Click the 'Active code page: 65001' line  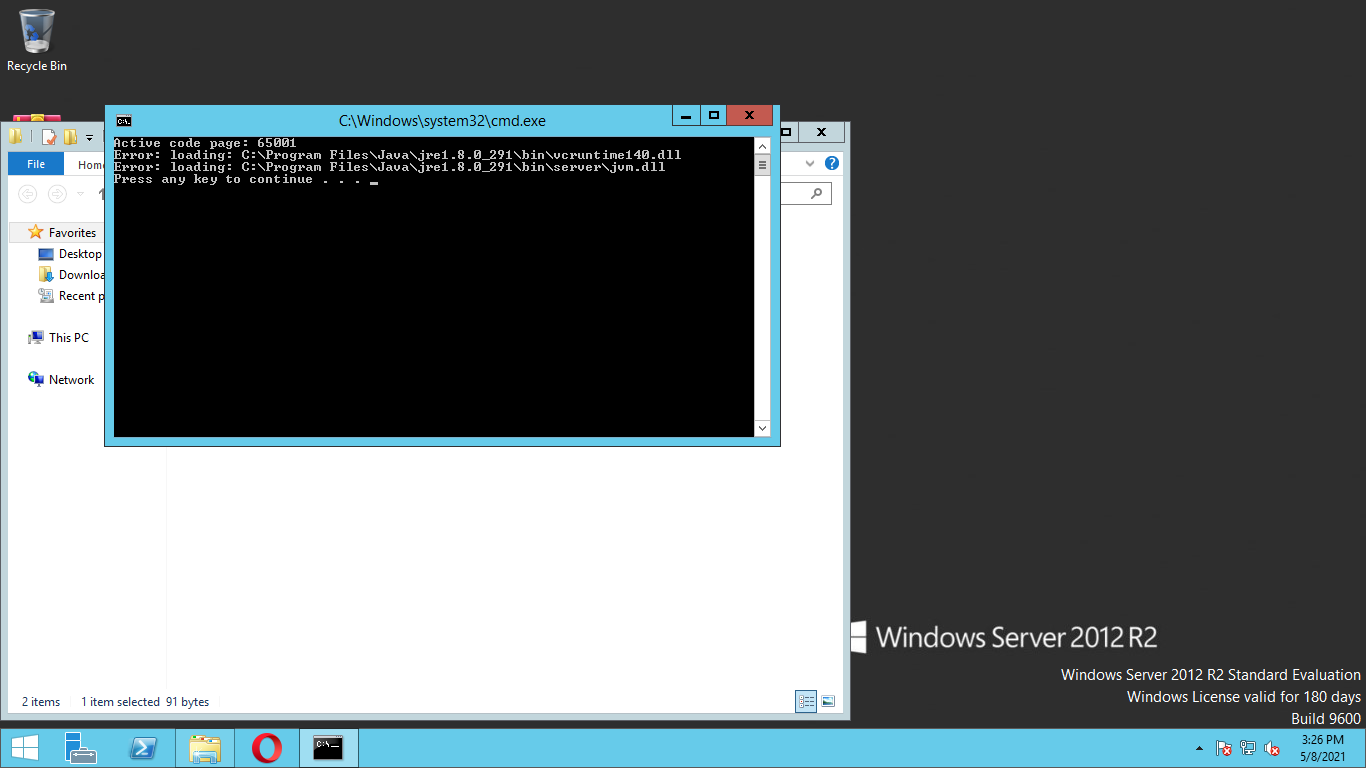(205, 143)
